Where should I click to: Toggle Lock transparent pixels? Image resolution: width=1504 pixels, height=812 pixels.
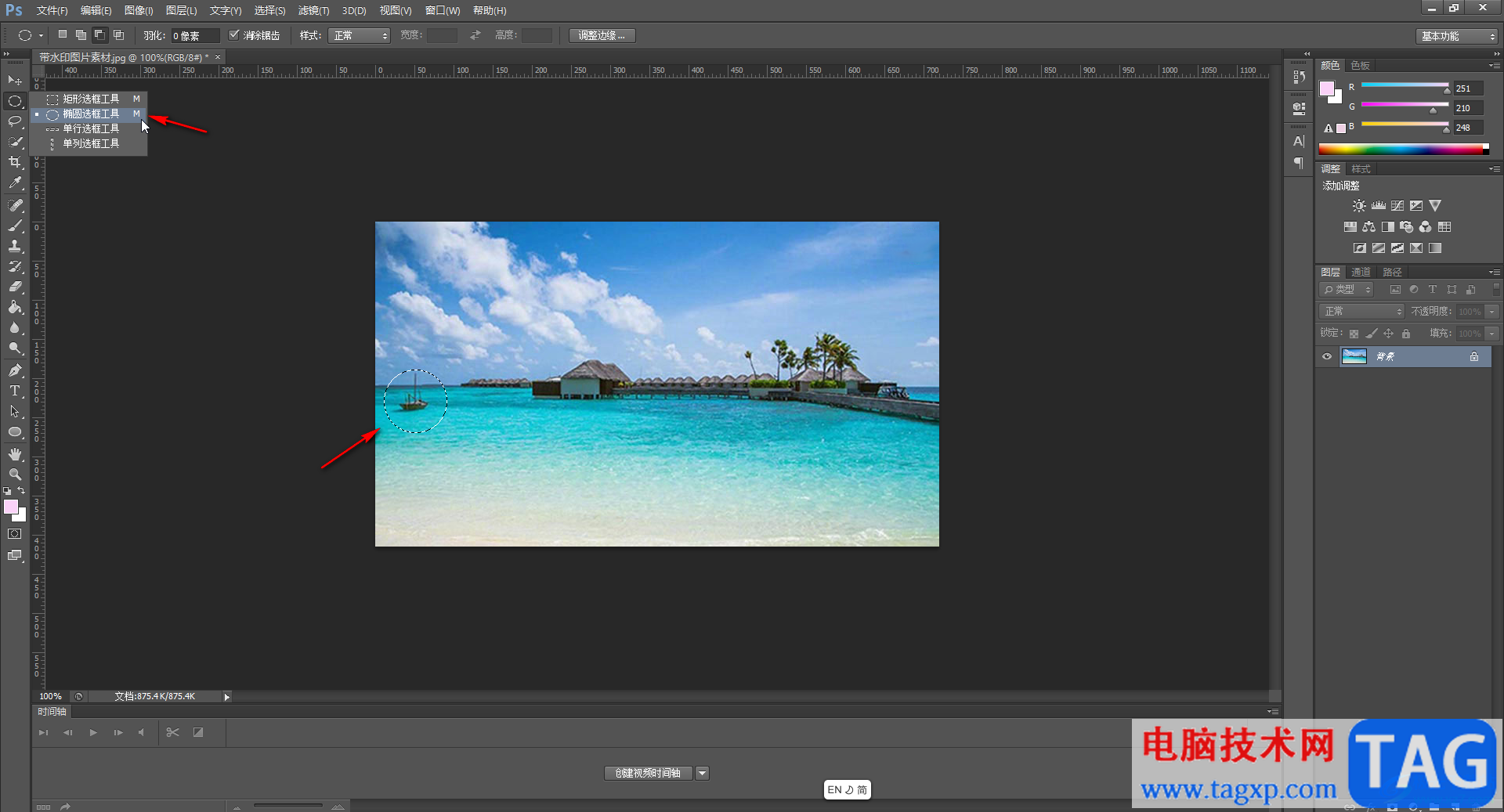coord(1354,334)
